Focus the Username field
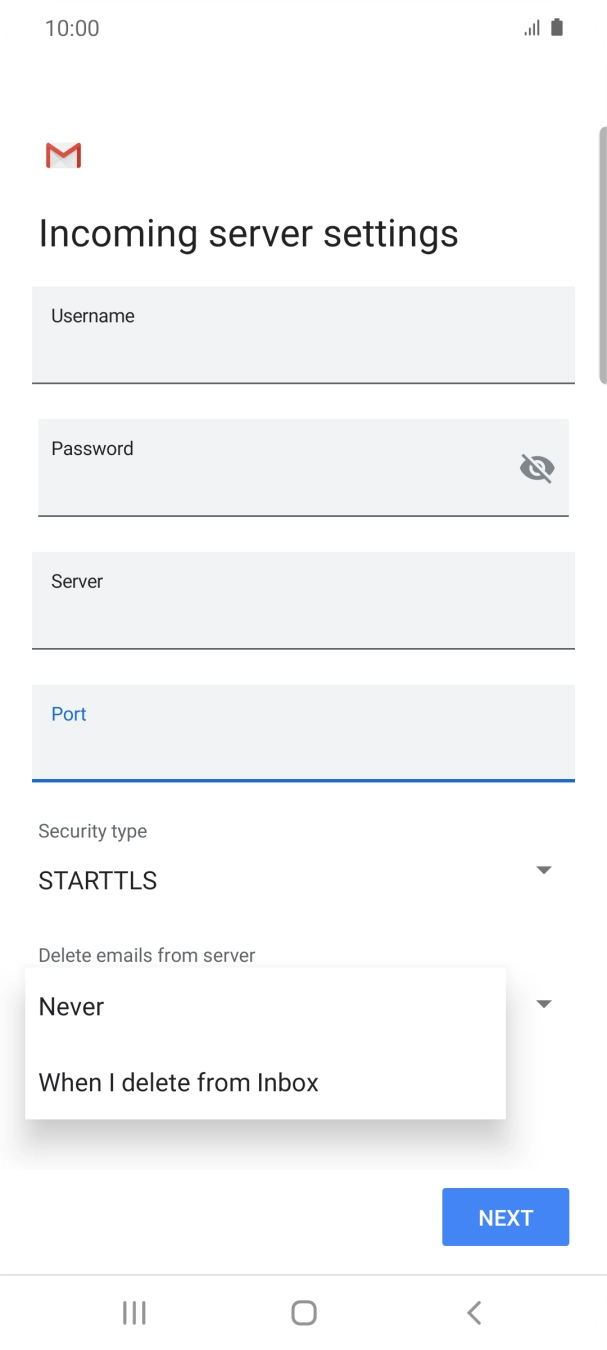607x1350 pixels. (303, 335)
